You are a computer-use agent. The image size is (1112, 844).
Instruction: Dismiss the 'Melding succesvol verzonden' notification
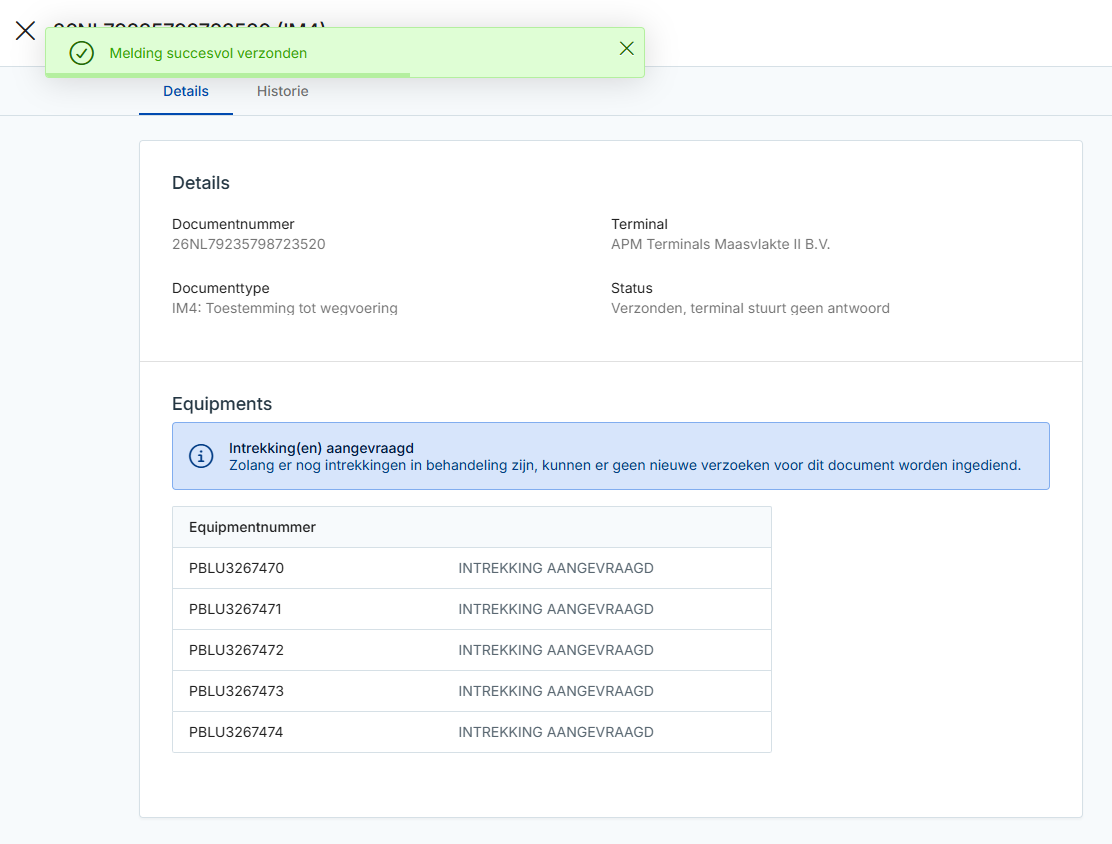tap(626, 48)
